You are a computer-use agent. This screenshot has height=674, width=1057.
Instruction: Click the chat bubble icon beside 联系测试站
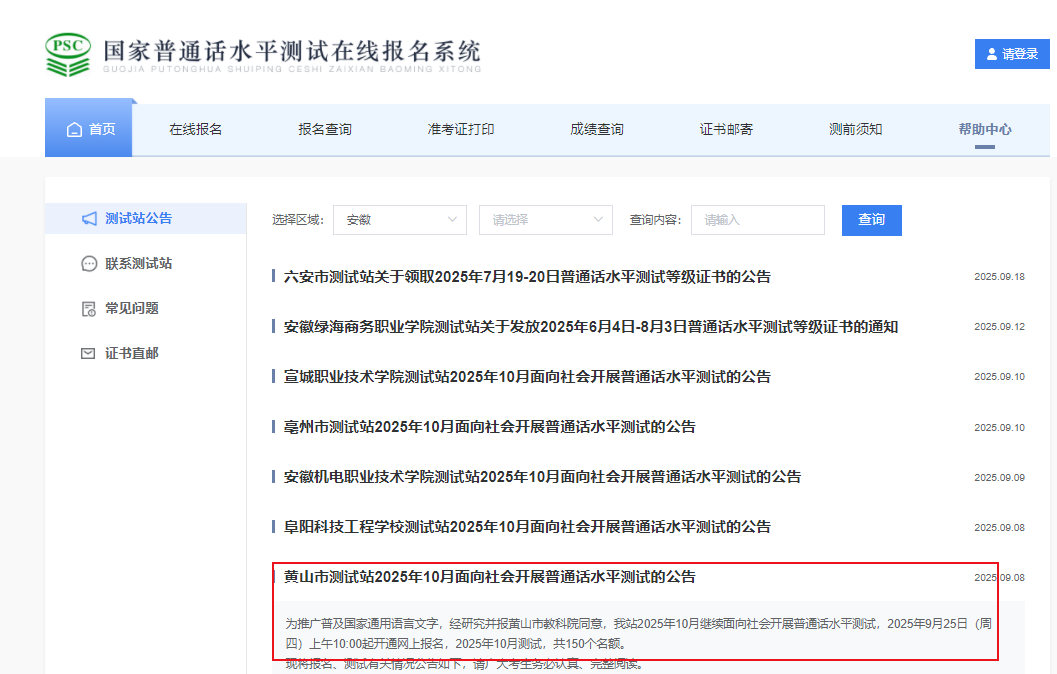tap(89, 264)
